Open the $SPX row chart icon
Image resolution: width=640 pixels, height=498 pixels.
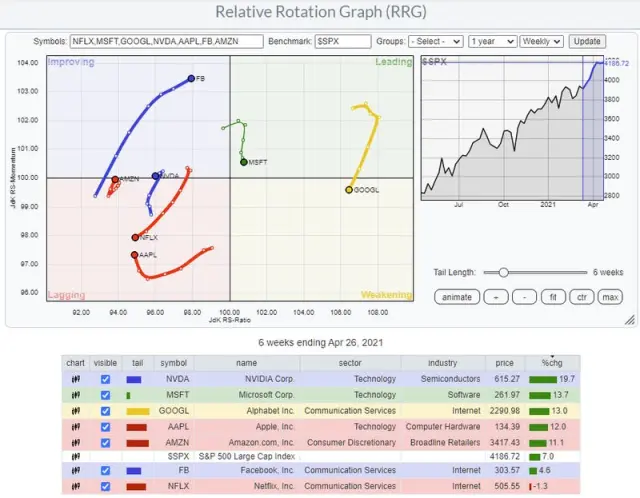tap(76, 456)
